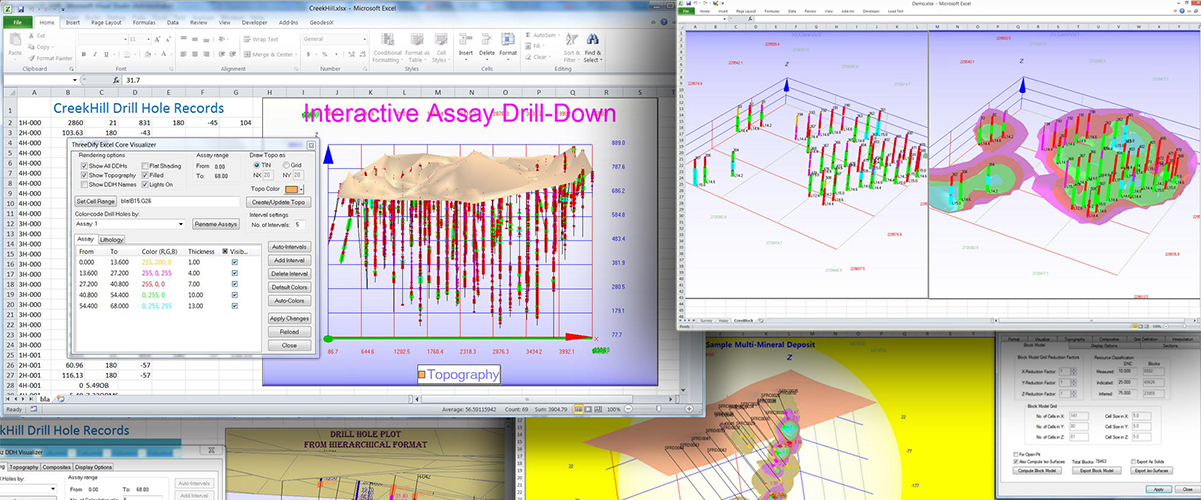This screenshot has height=500, width=1201.
Task: Click the Cut icon in CreekHill Excel
Action: [32, 36]
